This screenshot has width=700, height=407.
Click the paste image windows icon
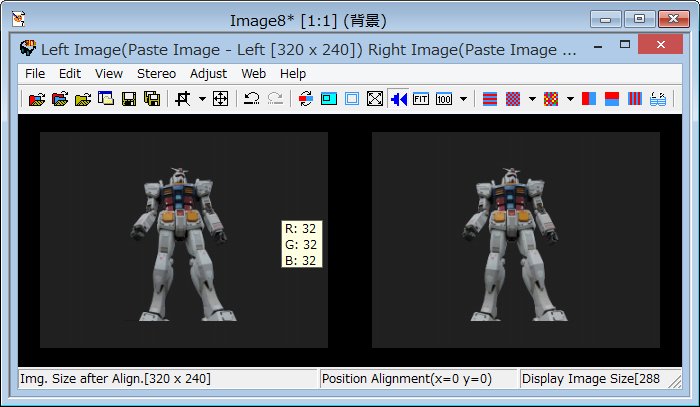tap(106, 99)
